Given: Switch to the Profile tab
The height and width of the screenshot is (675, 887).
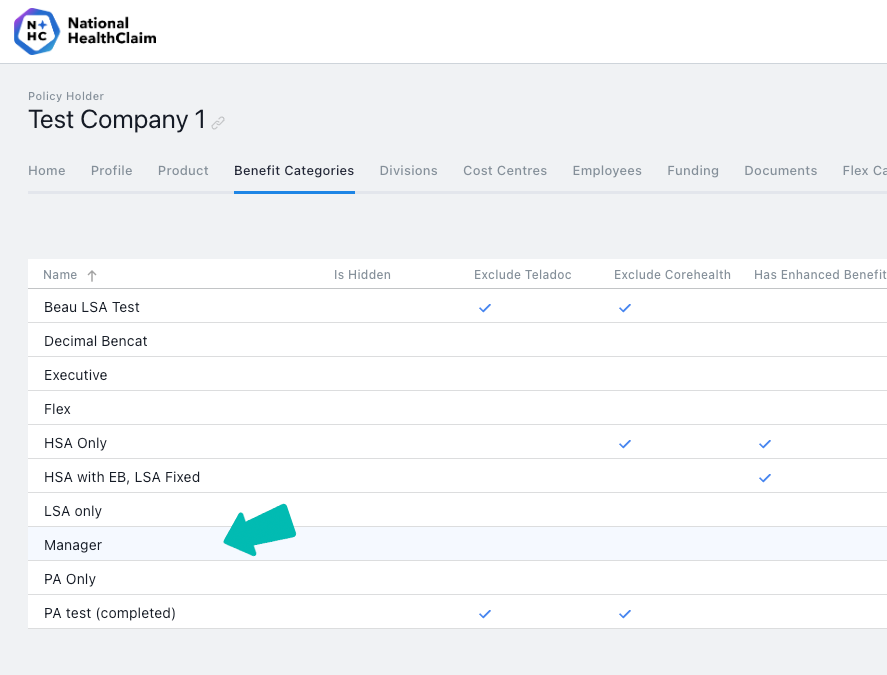Looking at the screenshot, I should pos(111,170).
